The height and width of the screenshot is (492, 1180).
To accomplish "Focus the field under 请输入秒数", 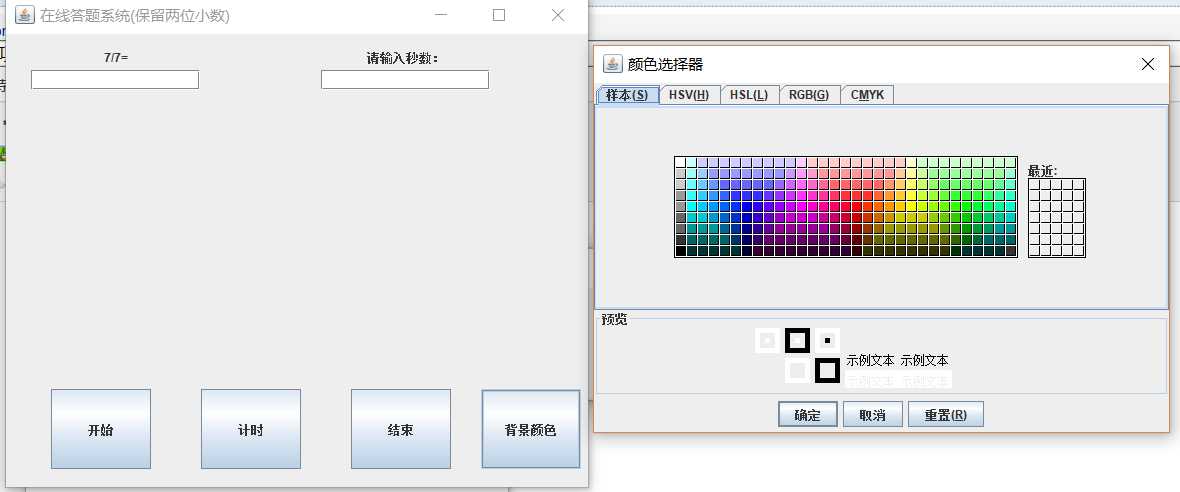I will tap(405, 80).
